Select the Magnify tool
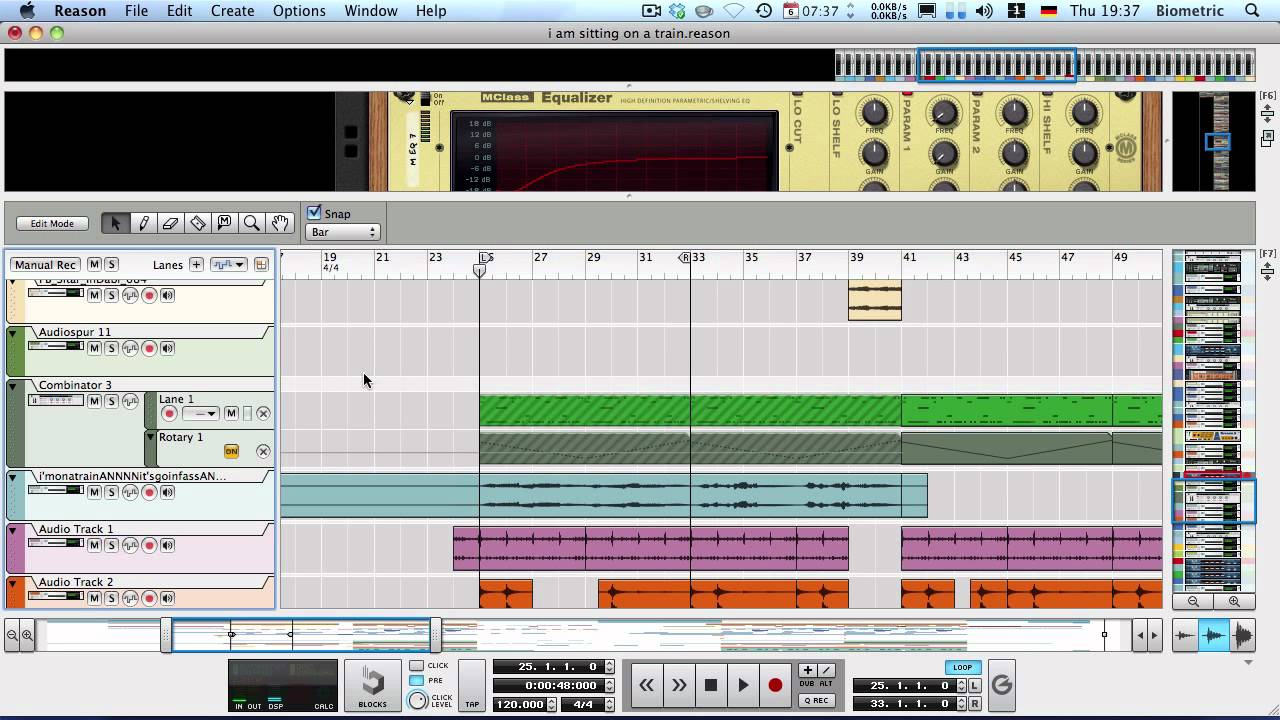 252,223
